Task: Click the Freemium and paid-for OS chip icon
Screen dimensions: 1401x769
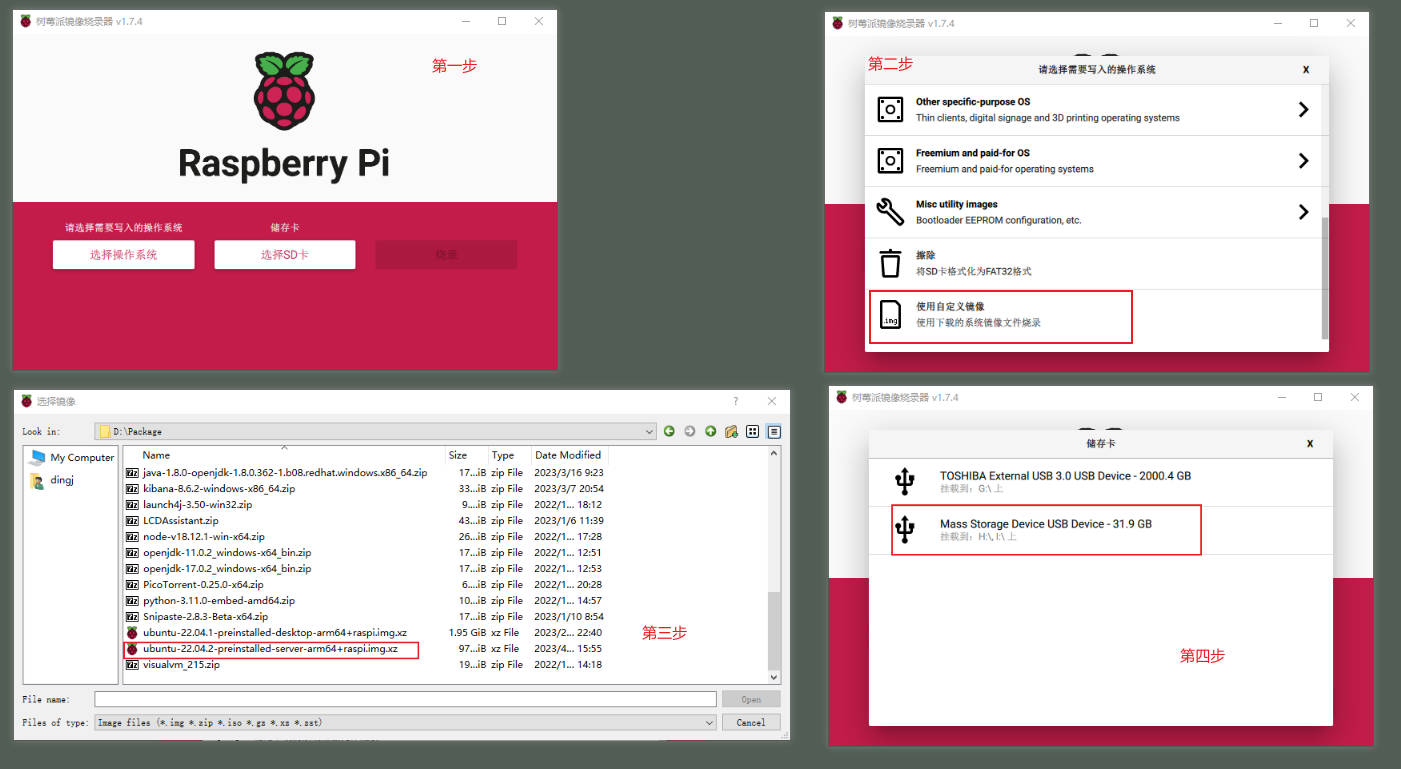Action: [x=890, y=160]
